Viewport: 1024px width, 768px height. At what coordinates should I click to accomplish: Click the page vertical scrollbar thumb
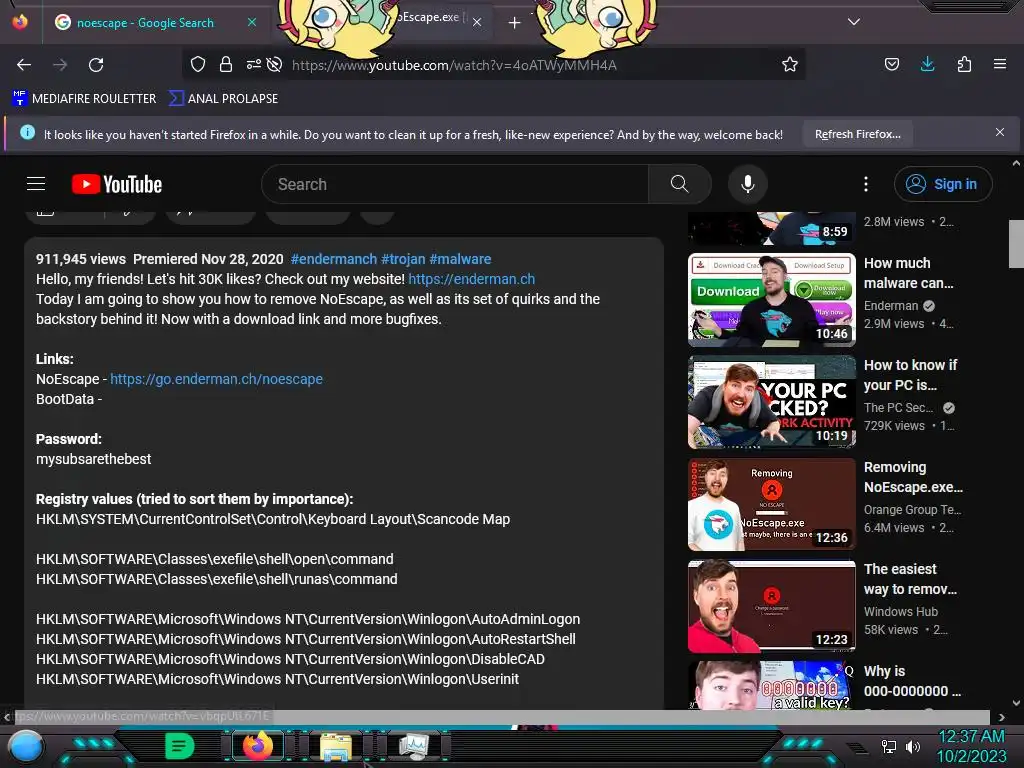coord(1016,244)
